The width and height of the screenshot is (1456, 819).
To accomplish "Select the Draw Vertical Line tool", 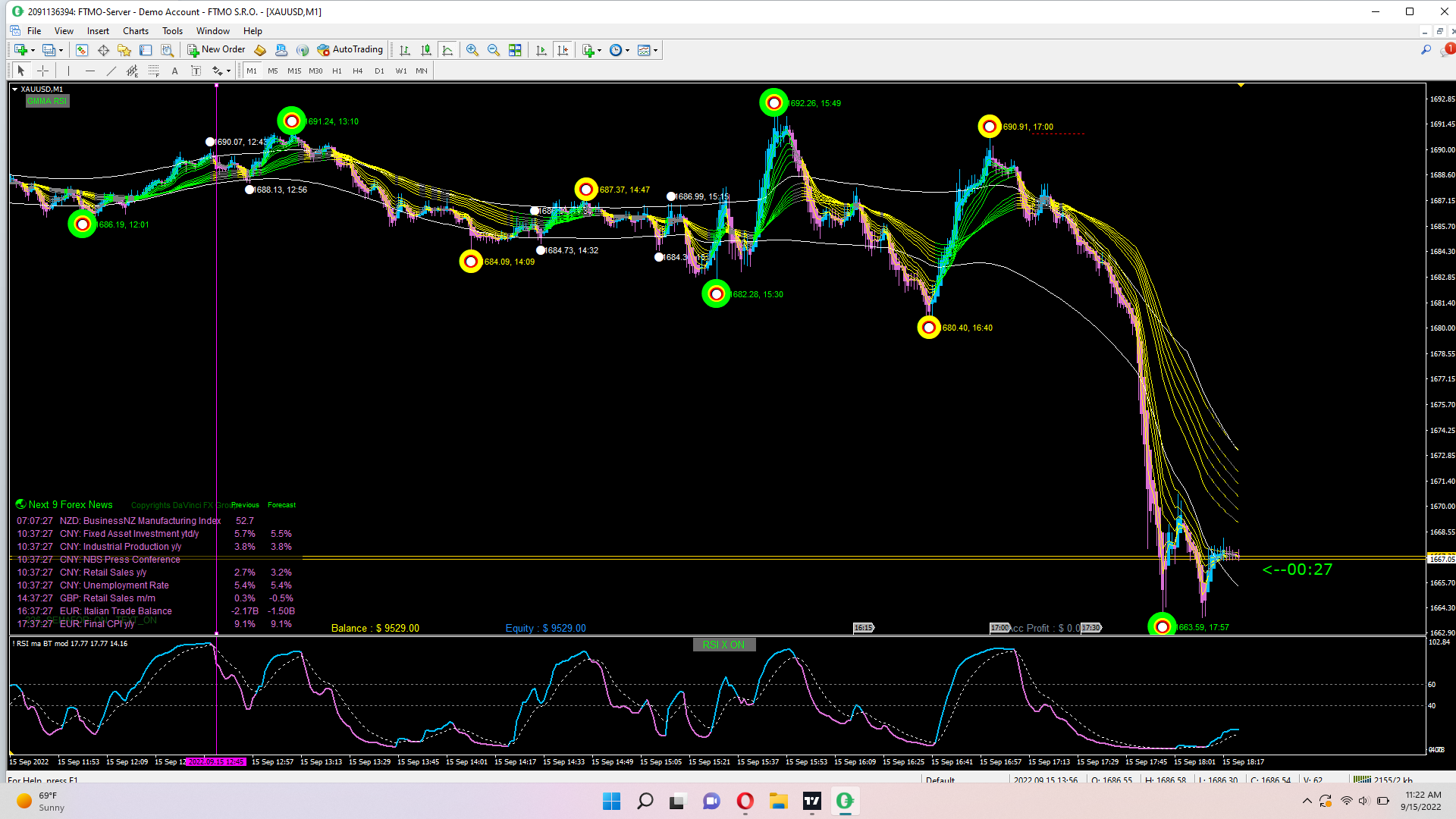I will click(68, 71).
